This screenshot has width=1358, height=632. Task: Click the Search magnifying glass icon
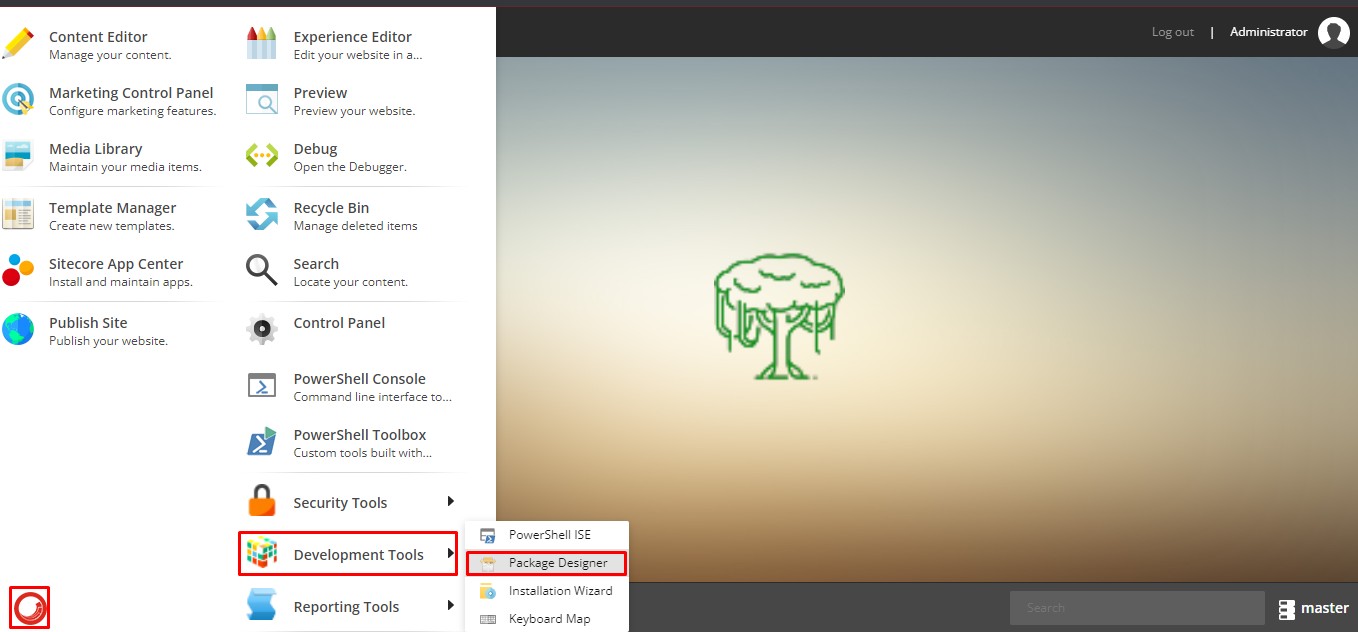[262, 271]
